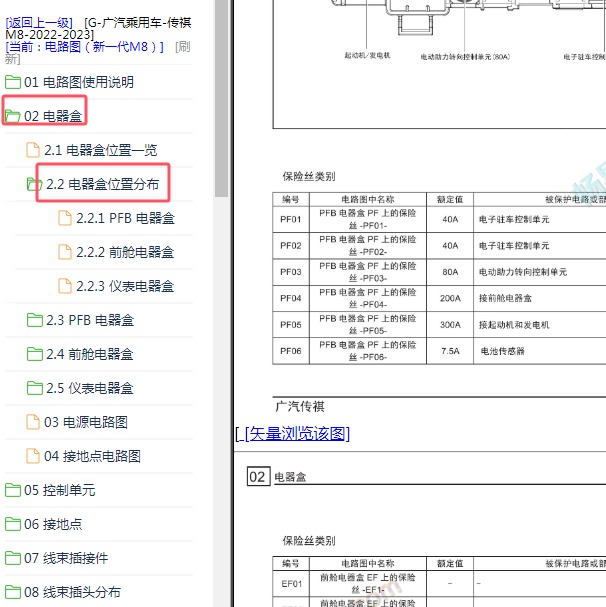Screen dimensions: 606x607
Task: Click 接起动机和发电机 table cell
Action: pos(514,324)
